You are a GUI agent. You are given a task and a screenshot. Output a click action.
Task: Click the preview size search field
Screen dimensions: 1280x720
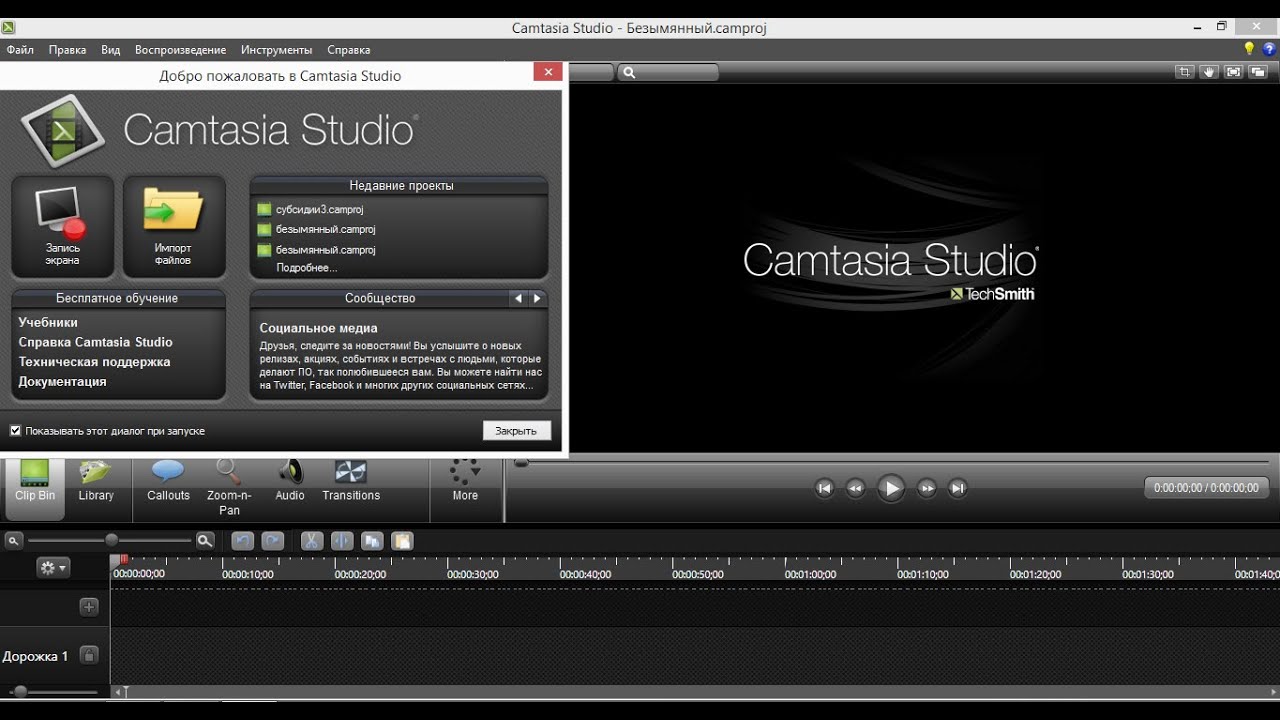point(668,72)
